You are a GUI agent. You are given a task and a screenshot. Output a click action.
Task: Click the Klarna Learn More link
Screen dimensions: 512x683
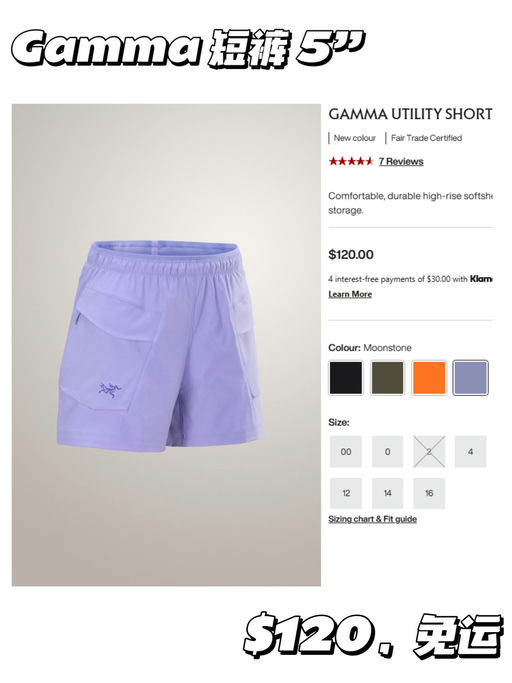point(350,294)
